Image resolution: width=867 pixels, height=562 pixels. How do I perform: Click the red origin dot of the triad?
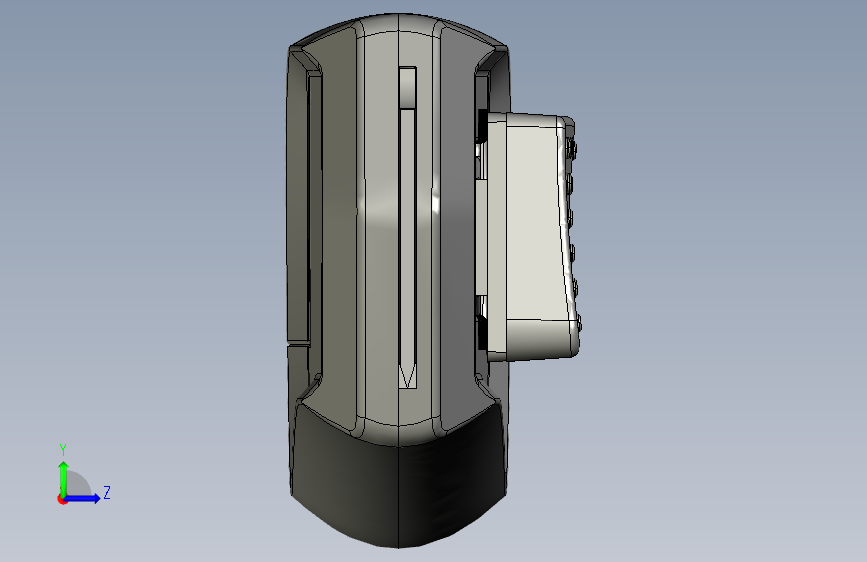pyautogui.click(x=61, y=499)
